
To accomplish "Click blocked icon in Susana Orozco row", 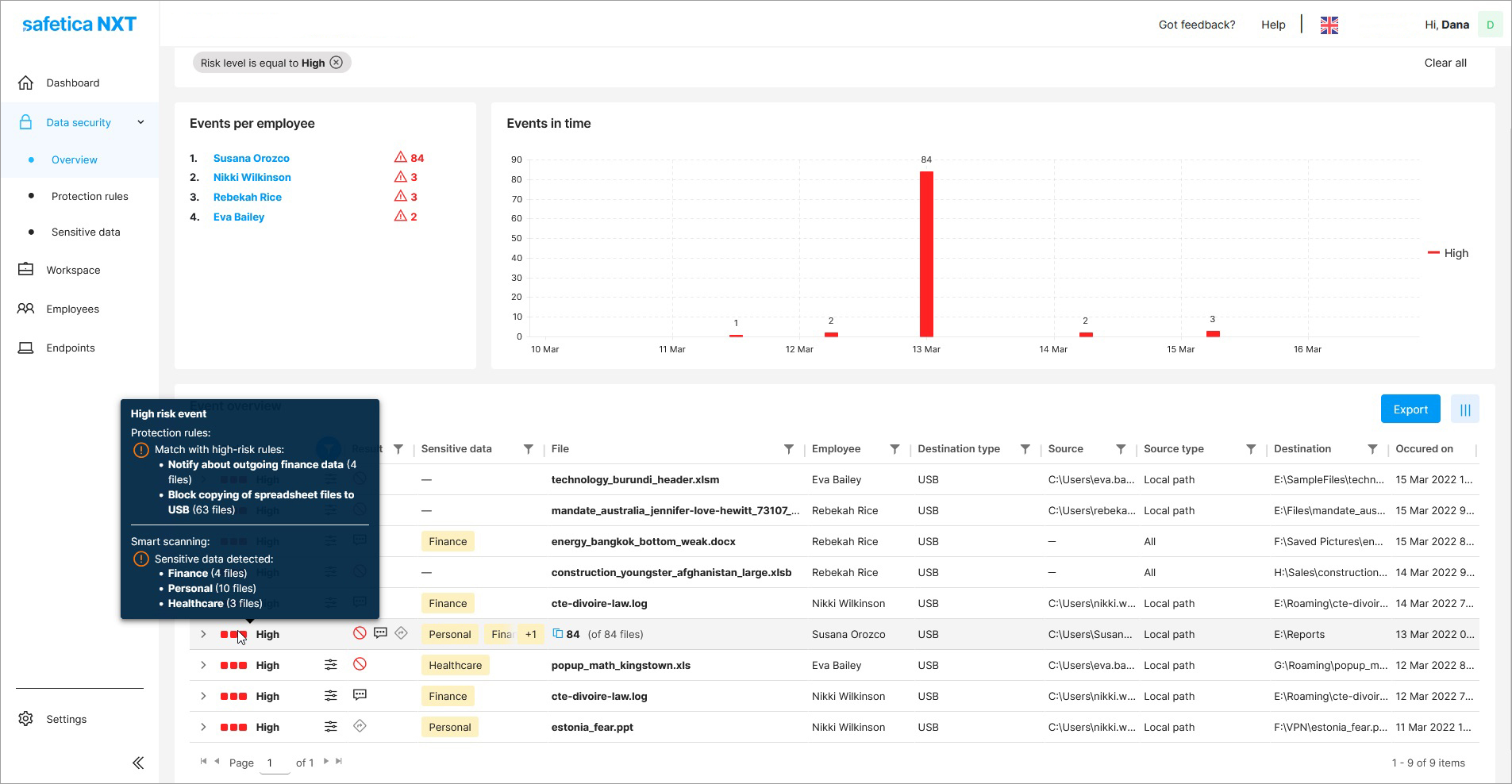I will tap(360, 633).
